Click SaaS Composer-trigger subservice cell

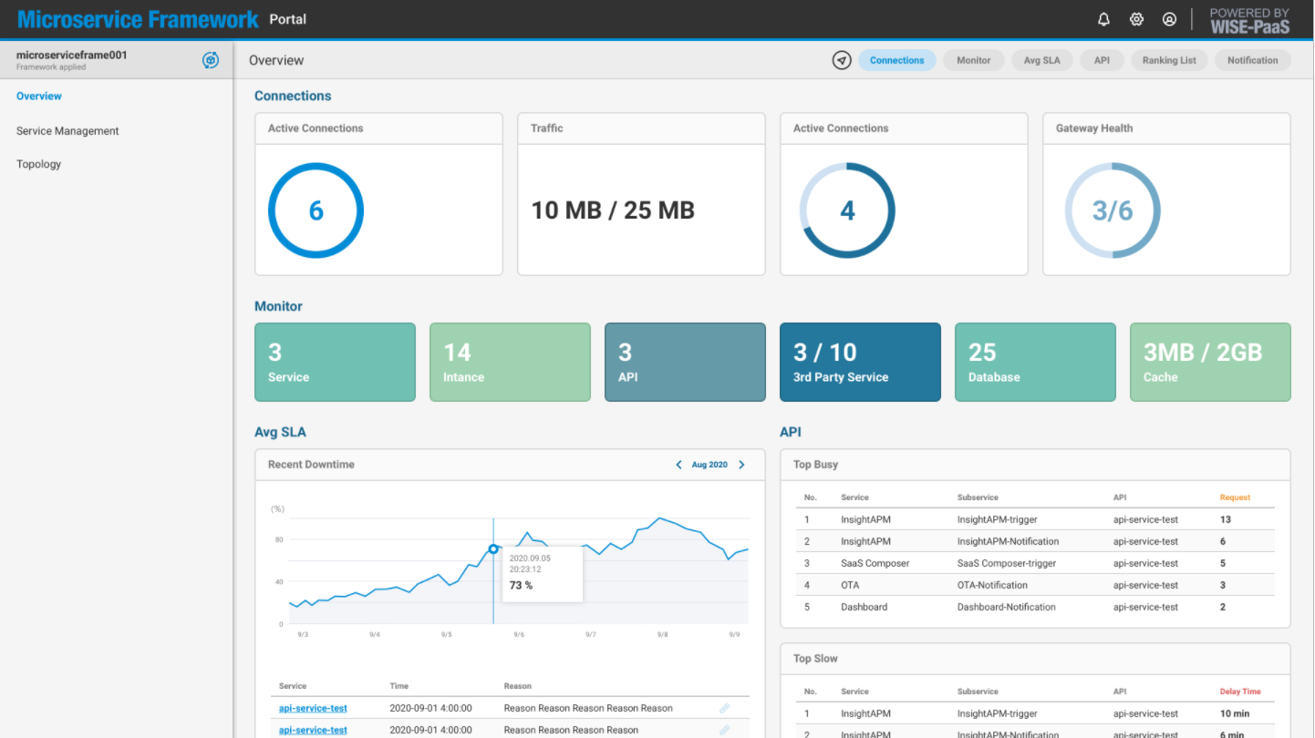click(x=1005, y=563)
